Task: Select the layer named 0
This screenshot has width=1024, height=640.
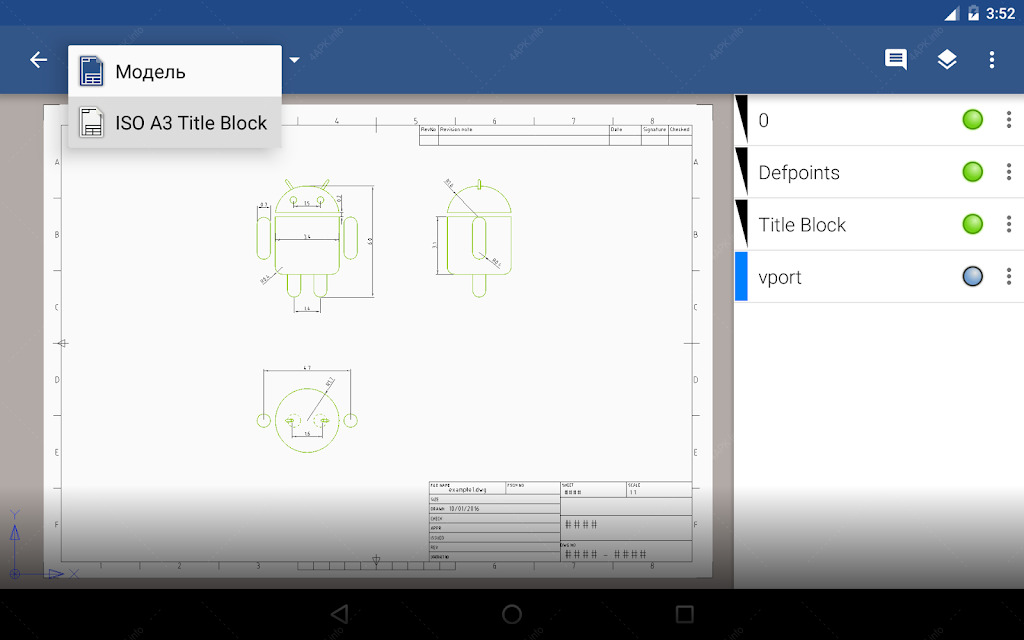Action: 763,120
